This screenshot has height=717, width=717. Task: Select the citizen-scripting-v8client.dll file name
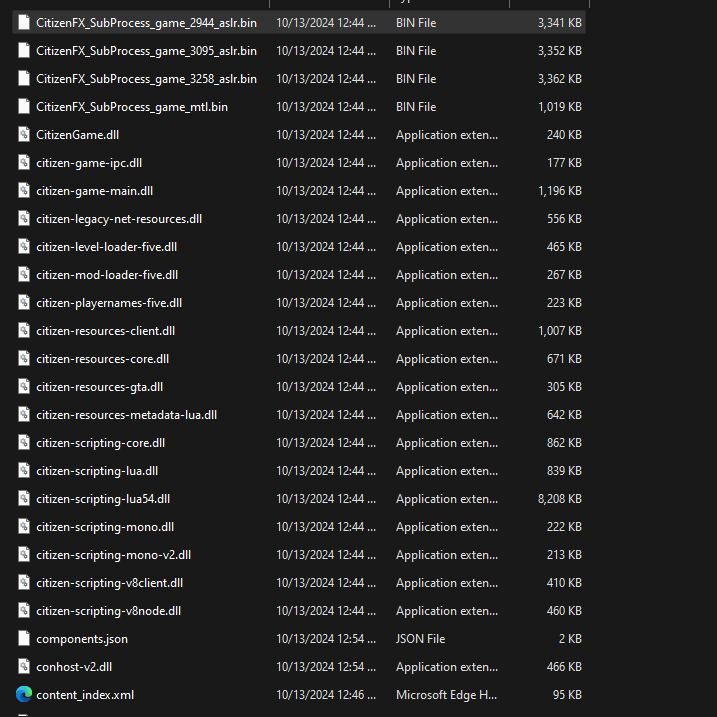109,583
